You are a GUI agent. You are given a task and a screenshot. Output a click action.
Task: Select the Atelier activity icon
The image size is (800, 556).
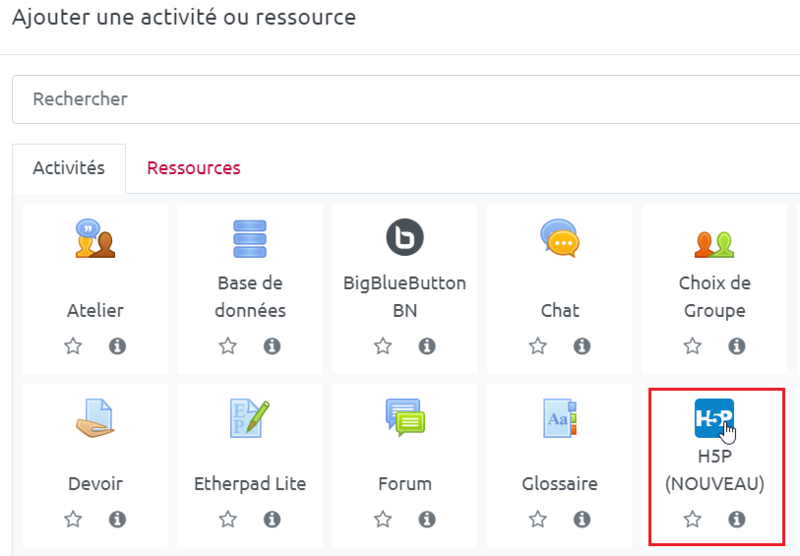tap(95, 239)
